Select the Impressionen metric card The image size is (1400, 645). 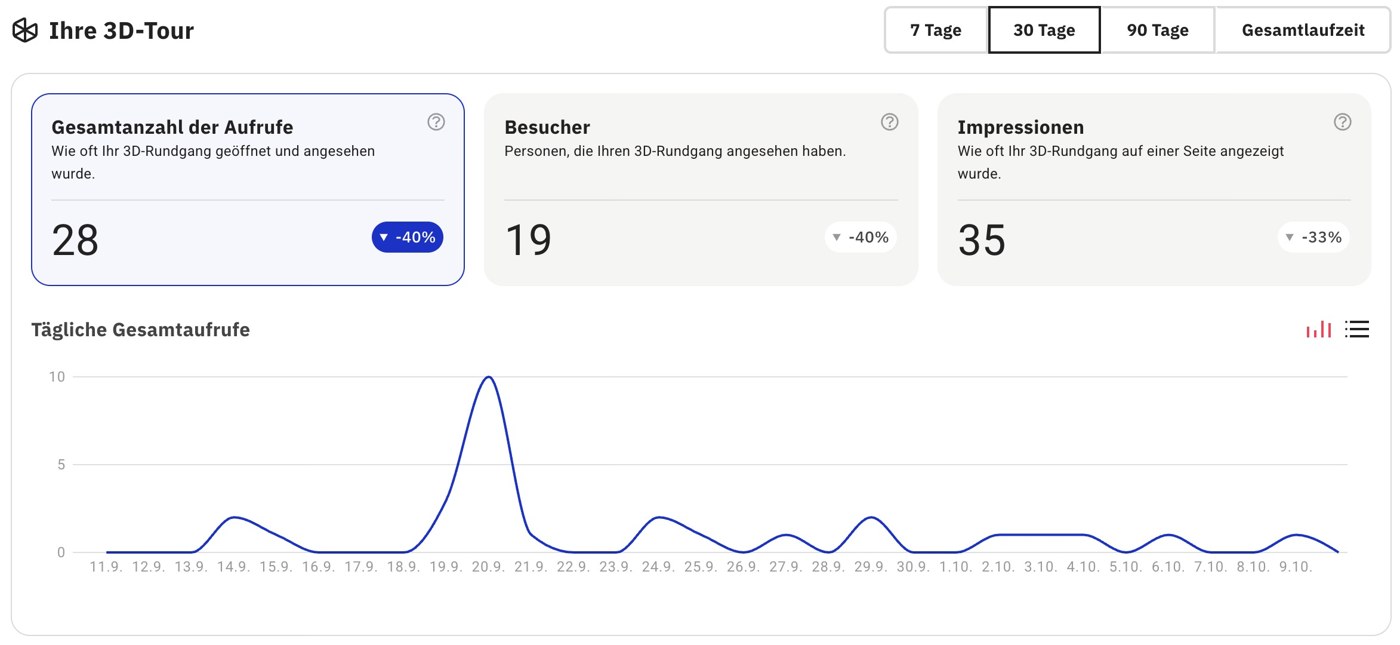point(1154,190)
